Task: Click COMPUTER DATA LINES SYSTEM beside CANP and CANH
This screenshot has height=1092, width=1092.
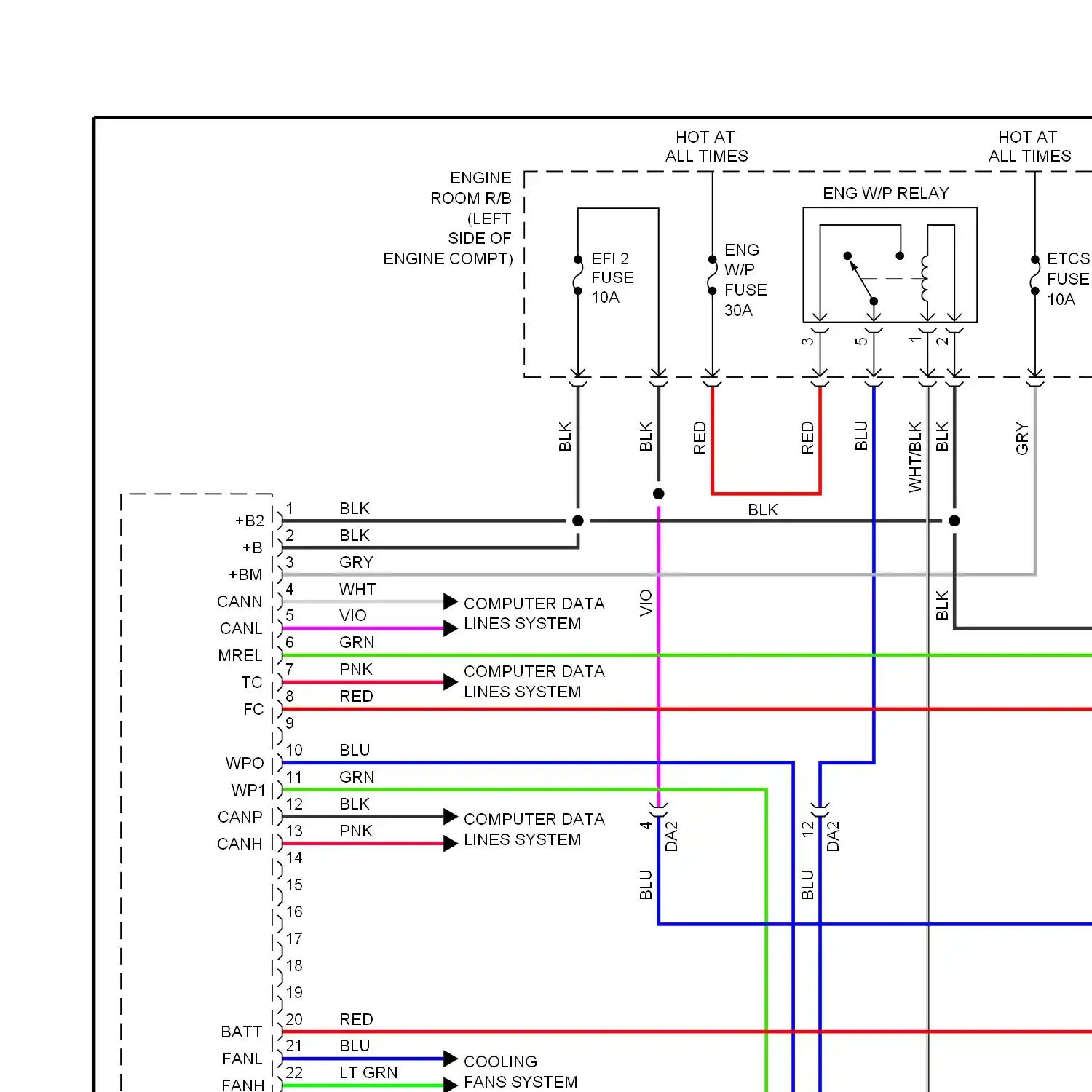Action: pos(534,829)
